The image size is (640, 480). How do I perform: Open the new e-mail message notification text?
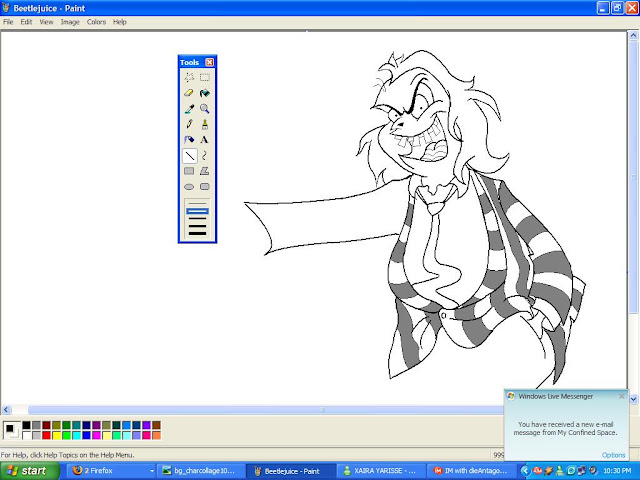click(x=565, y=428)
